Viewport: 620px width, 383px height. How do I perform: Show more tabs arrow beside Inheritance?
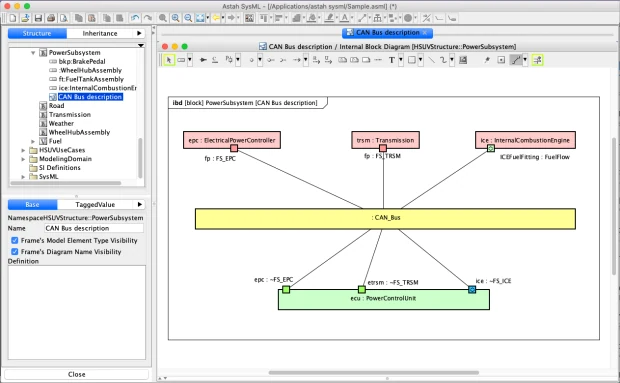pyautogui.click(x=139, y=33)
